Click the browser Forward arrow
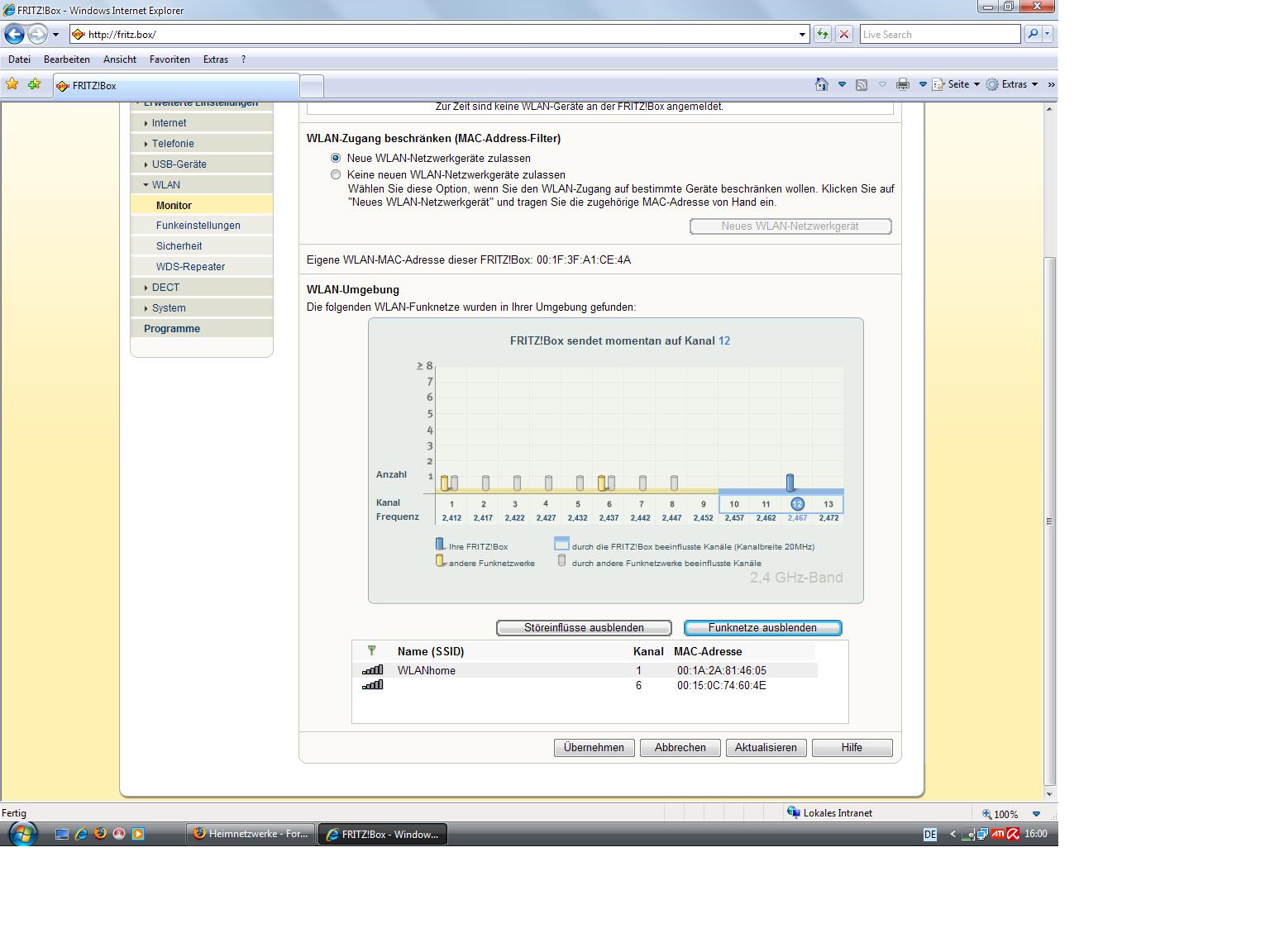Viewport: 1270px width, 952px height. [37, 34]
